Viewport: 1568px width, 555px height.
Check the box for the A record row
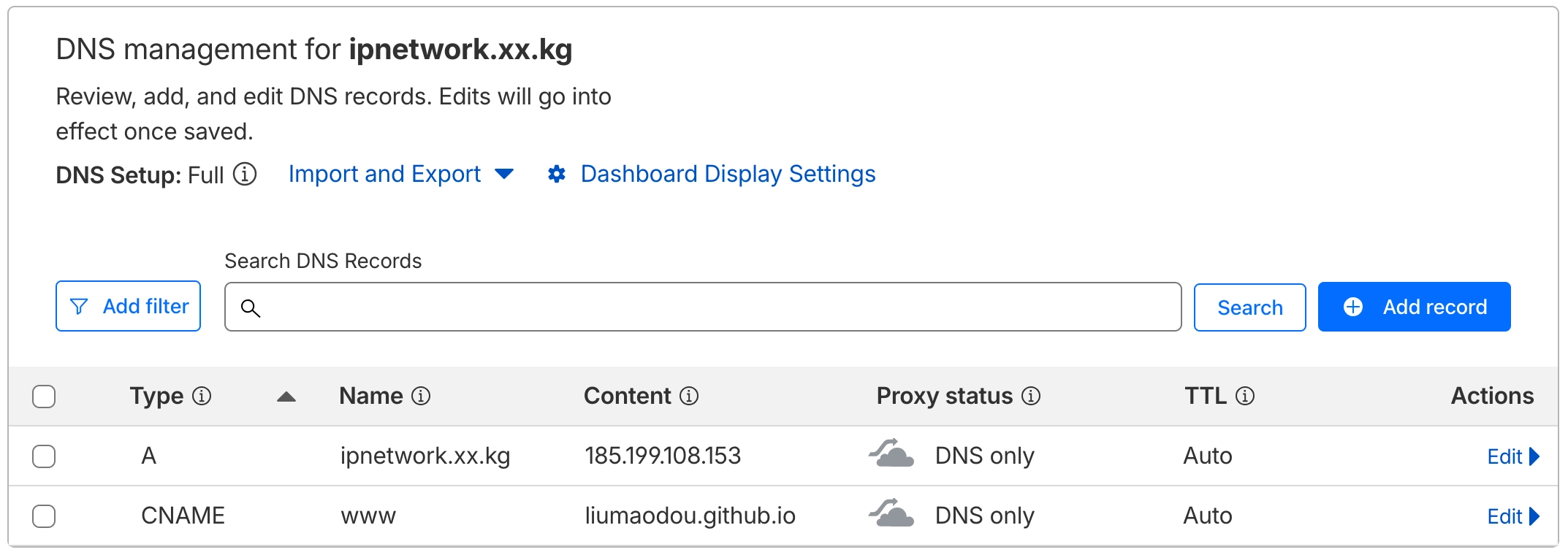click(44, 456)
